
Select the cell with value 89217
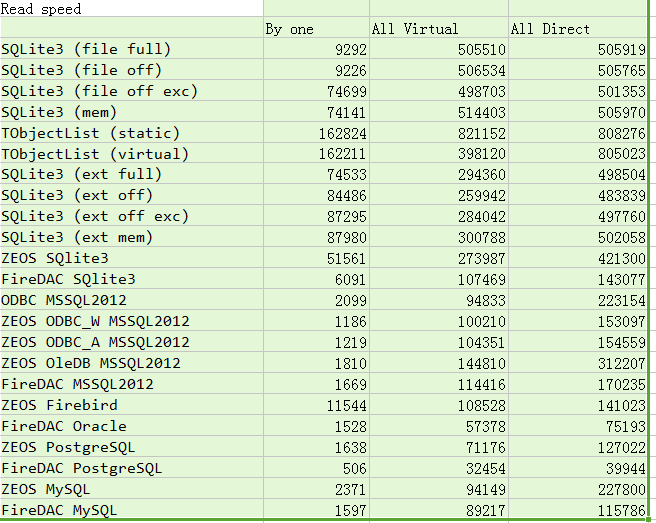point(439,509)
